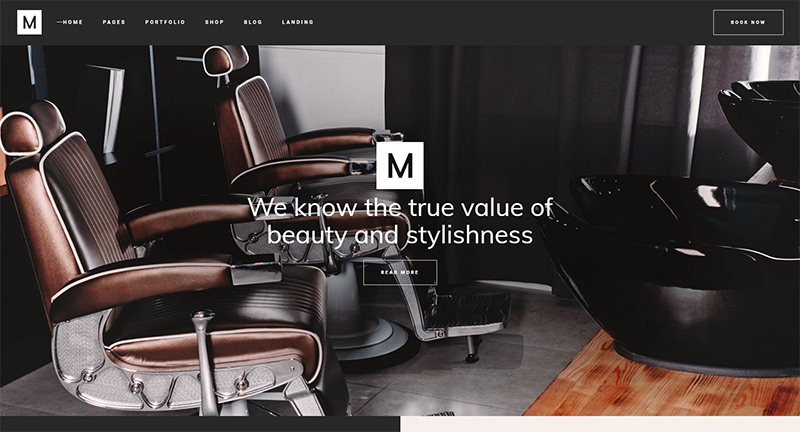Click the large white M logo on hero image

(x=400, y=166)
